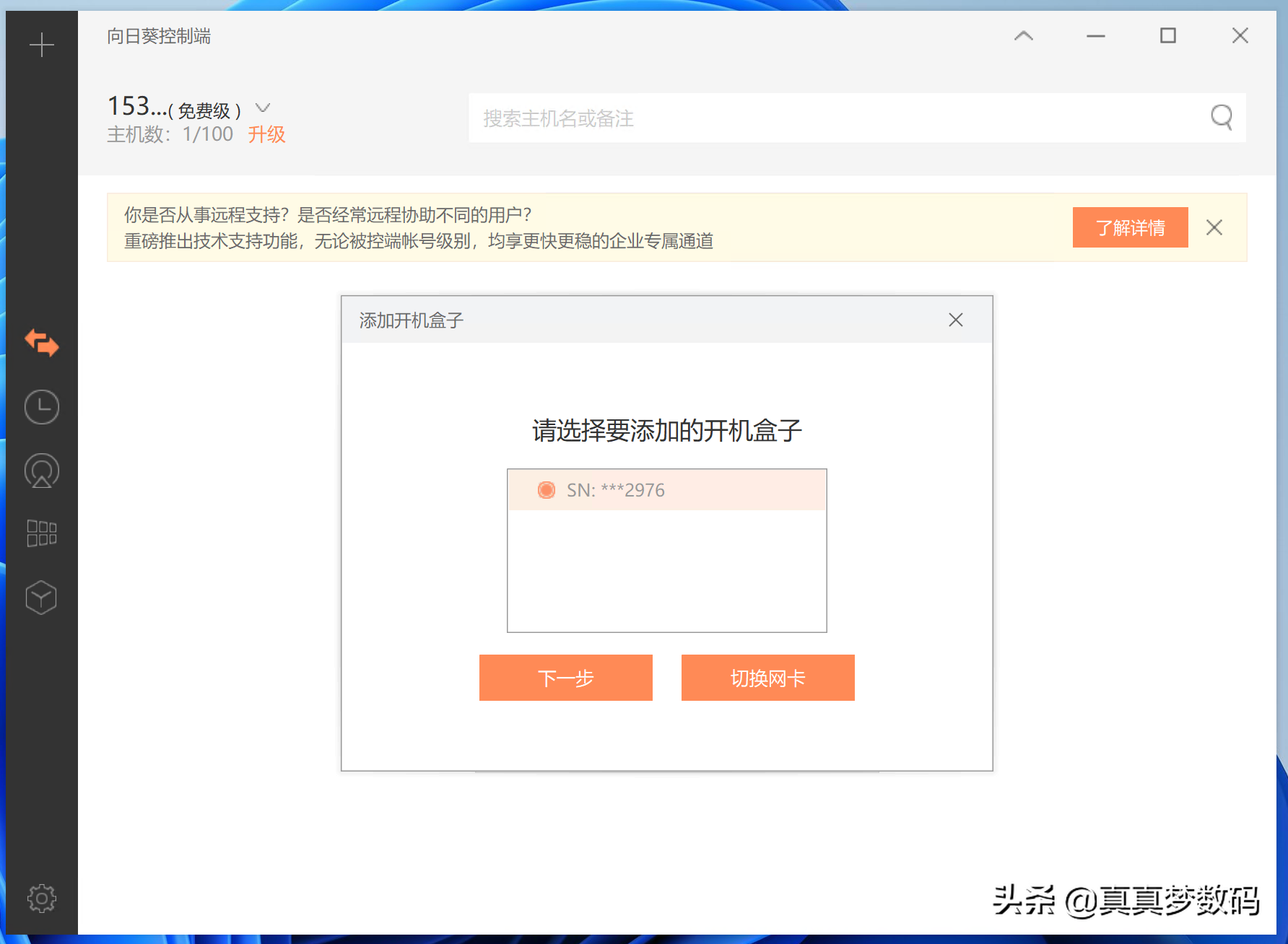Dismiss the yellow promotion banner
The image size is (1288, 944).
click(x=1214, y=227)
